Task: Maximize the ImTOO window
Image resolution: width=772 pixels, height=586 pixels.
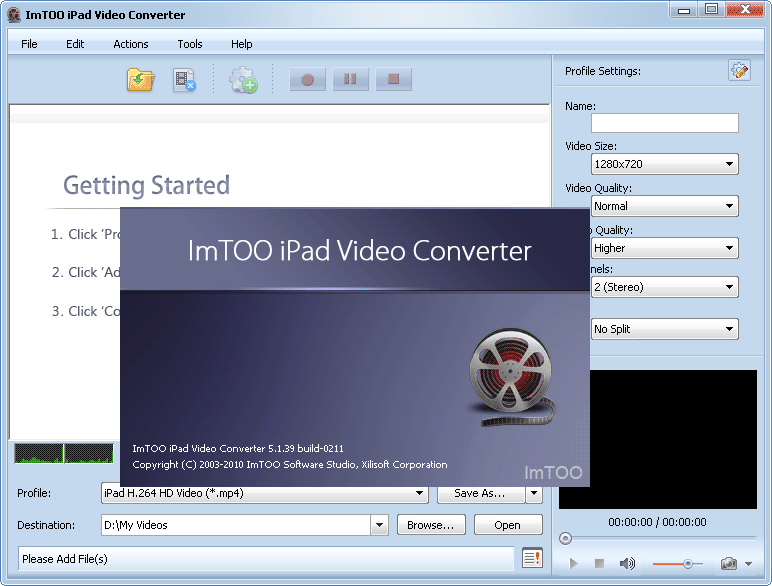Action: click(x=711, y=9)
